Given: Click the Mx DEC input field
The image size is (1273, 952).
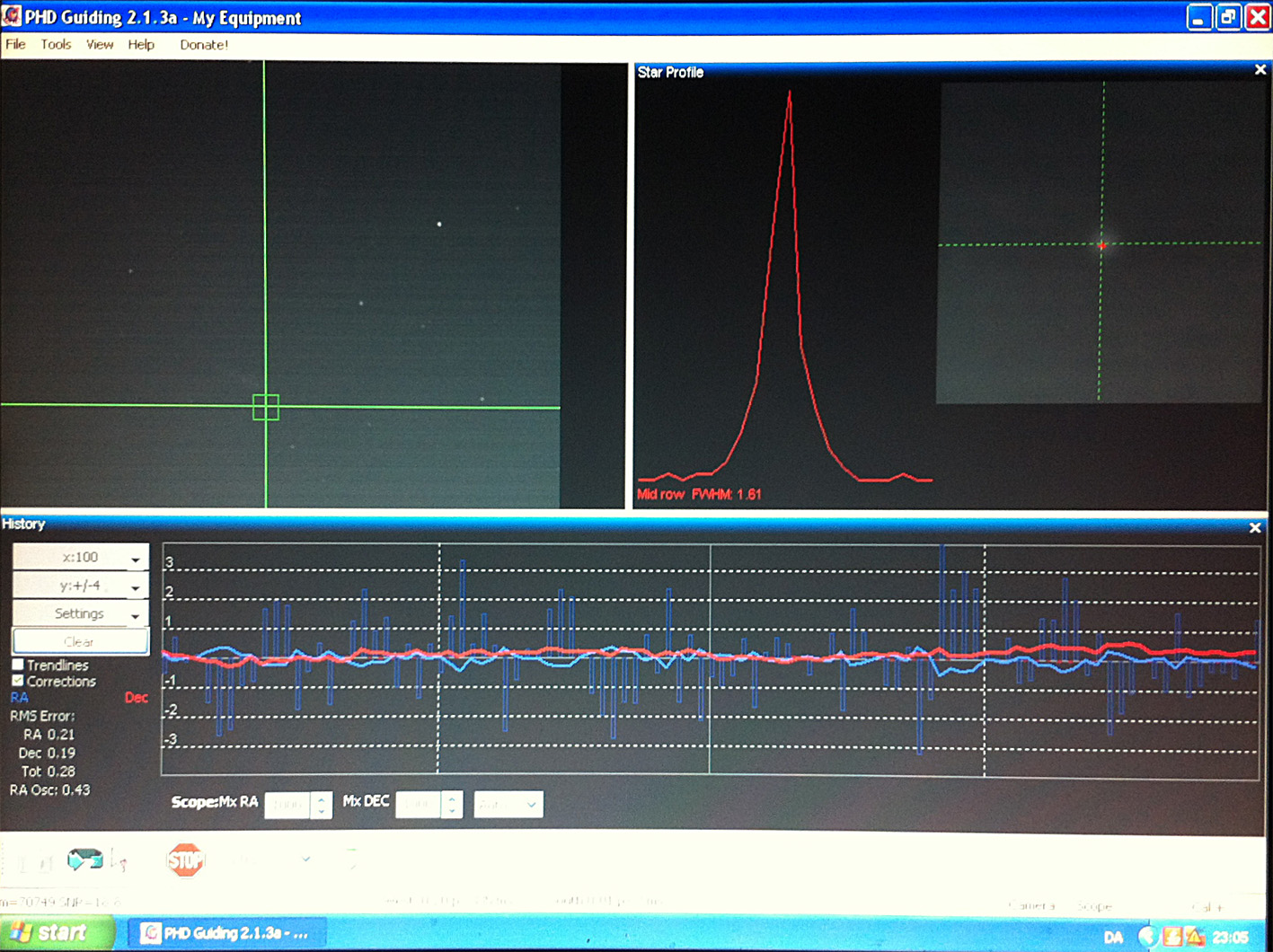Looking at the screenshot, I should [419, 805].
